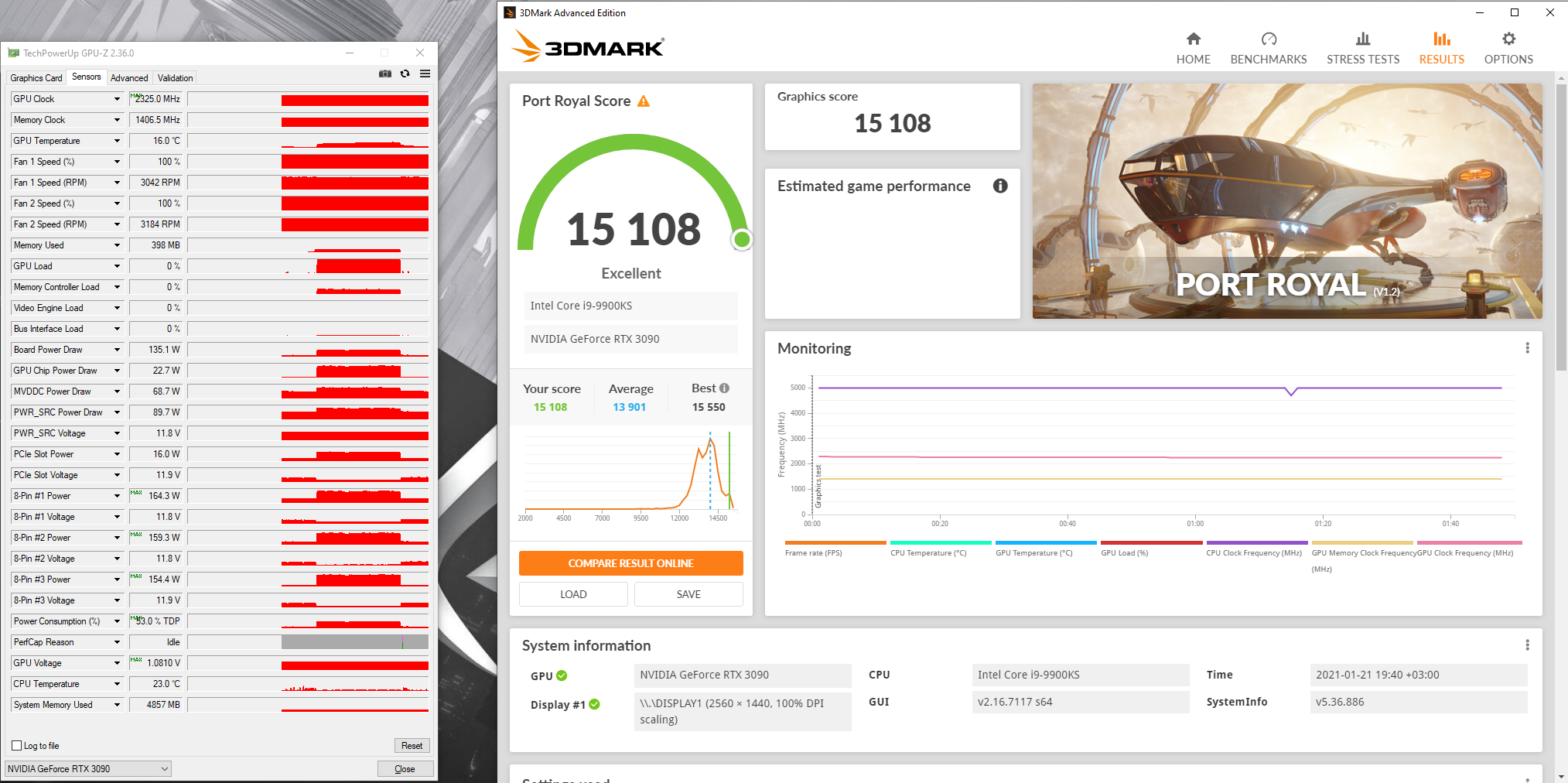Click the Time value 2021-01-21 19:40
The image size is (1568, 783).
1419,675
